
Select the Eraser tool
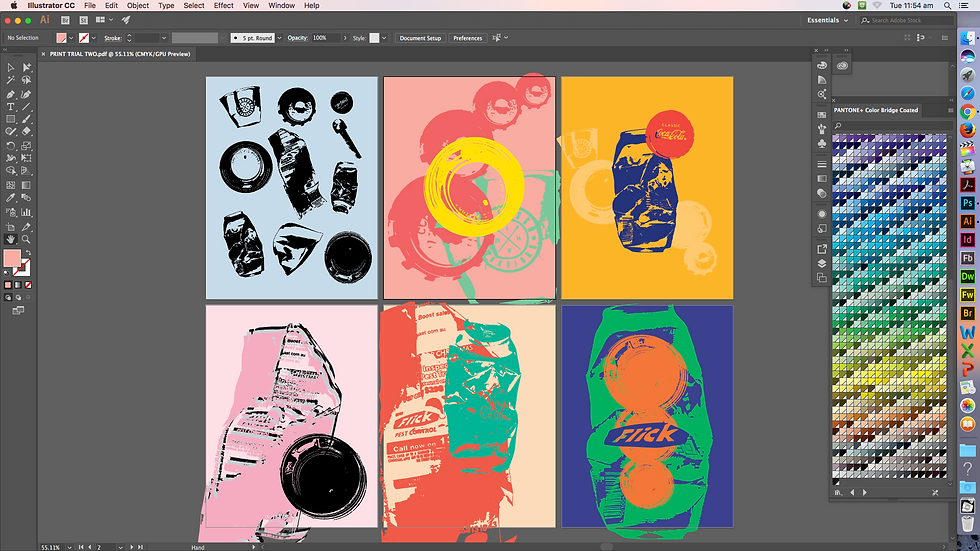tap(26, 131)
